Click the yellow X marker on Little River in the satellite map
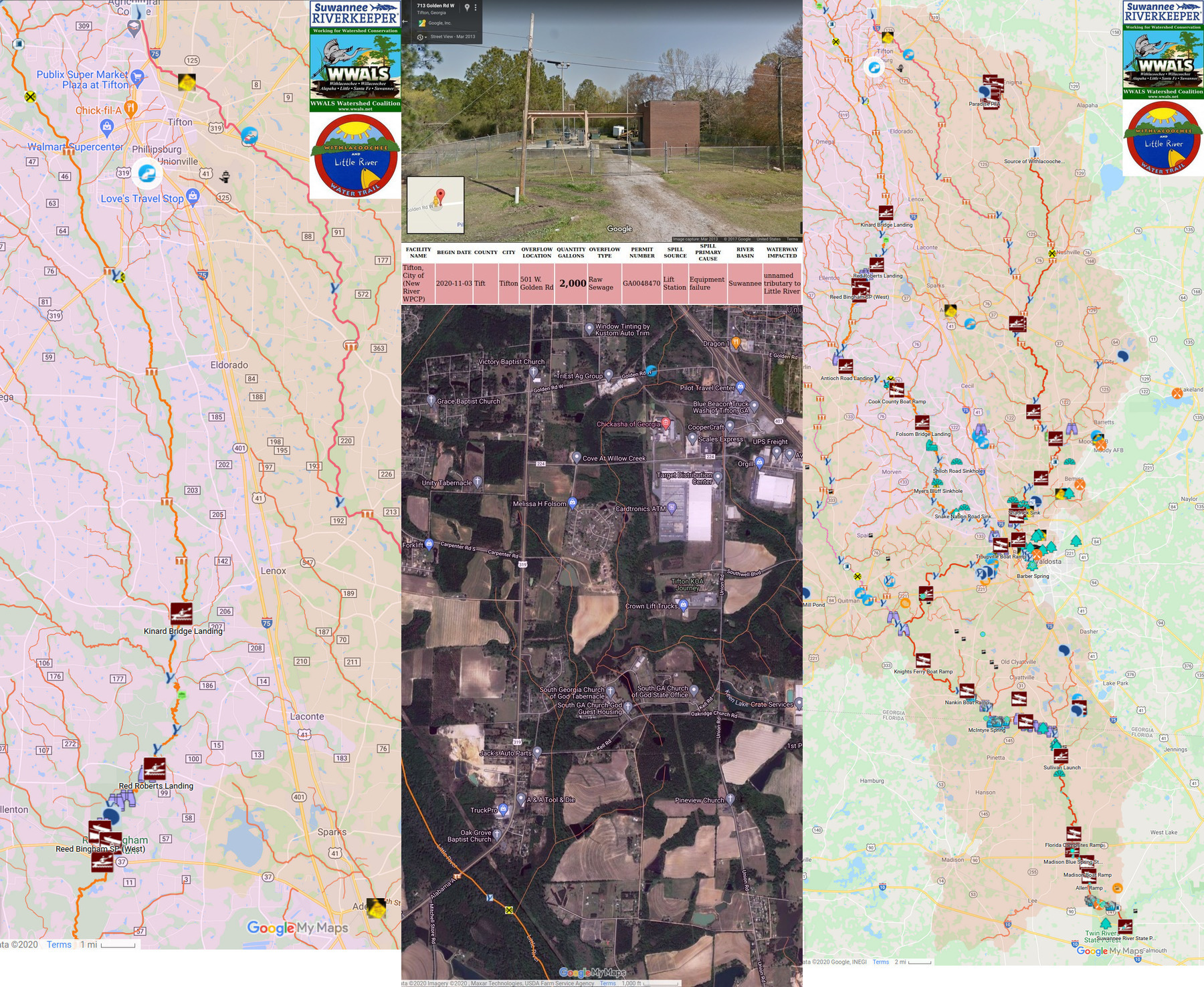This screenshot has height=987, width=1204. click(509, 910)
